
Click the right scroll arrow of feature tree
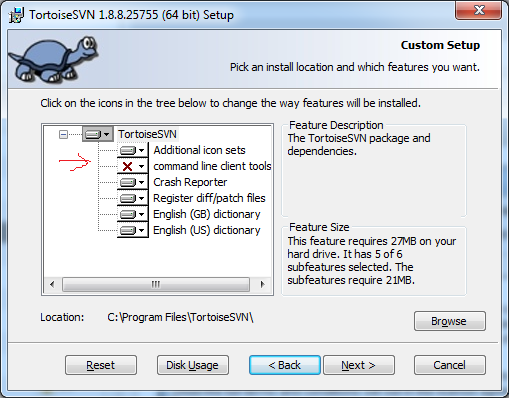(262, 285)
